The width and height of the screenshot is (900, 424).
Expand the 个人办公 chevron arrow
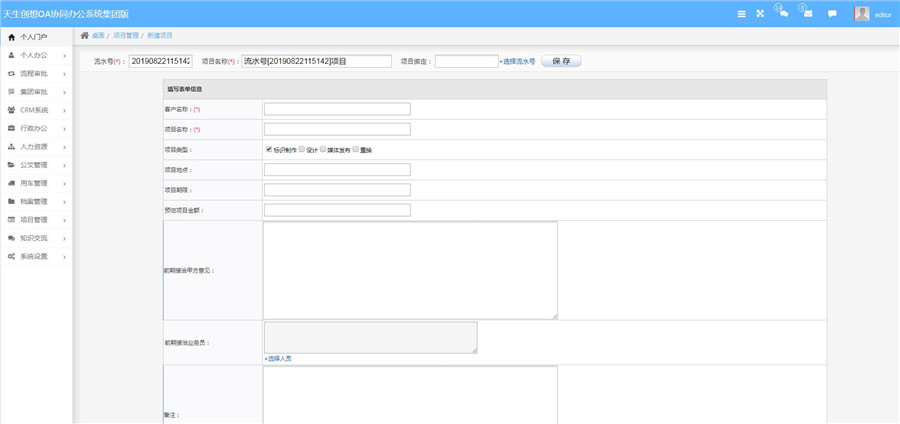(x=64, y=56)
